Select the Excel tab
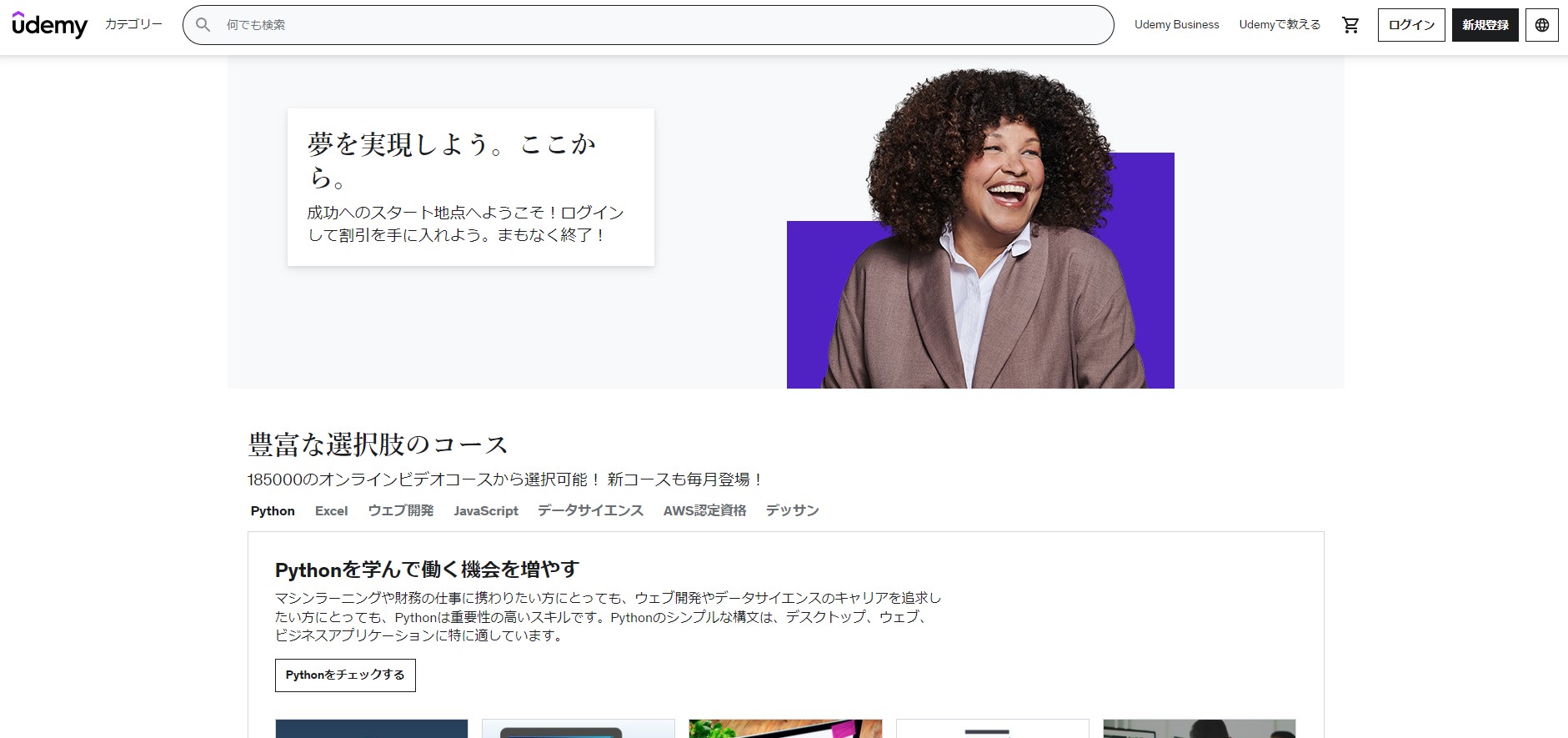The width and height of the screenshot is (1568, 738). [x=331, y=510]
